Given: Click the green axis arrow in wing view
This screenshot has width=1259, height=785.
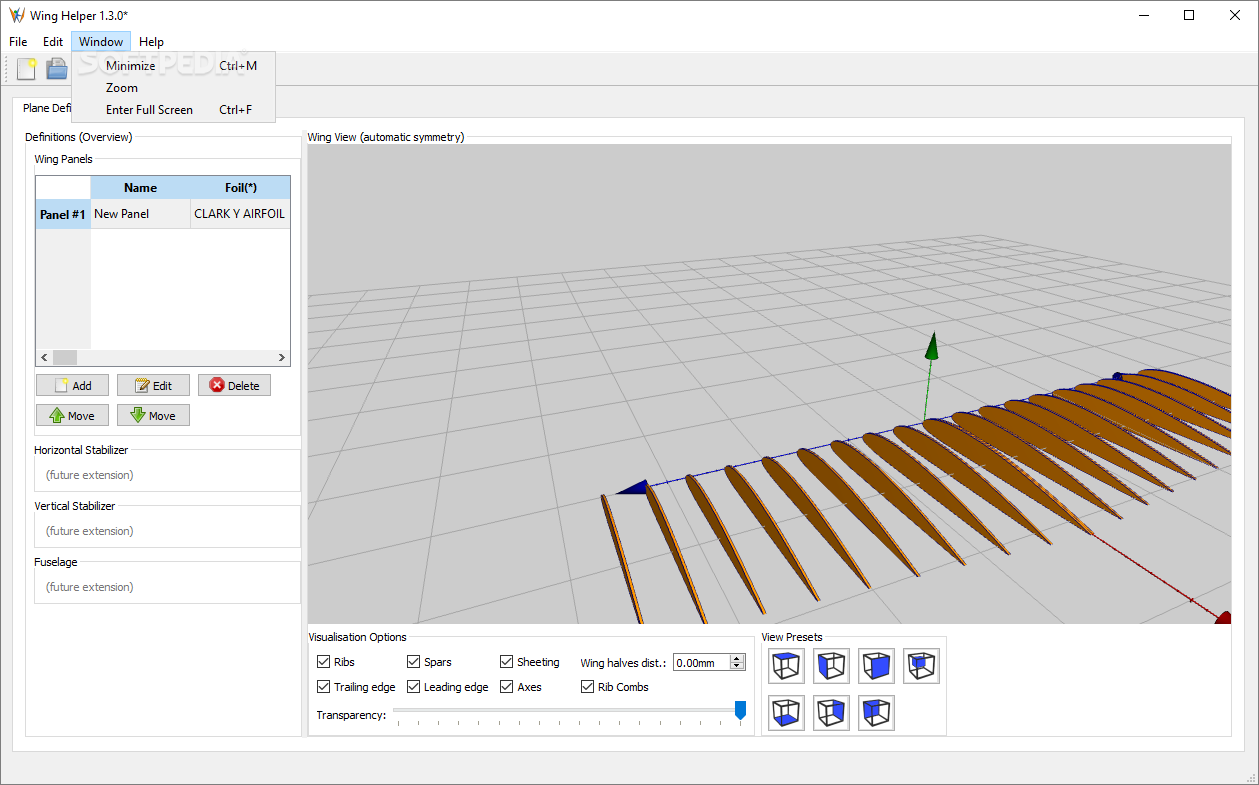Looking at the screenshot, I should pyautogui.click(x=932, y=346).
